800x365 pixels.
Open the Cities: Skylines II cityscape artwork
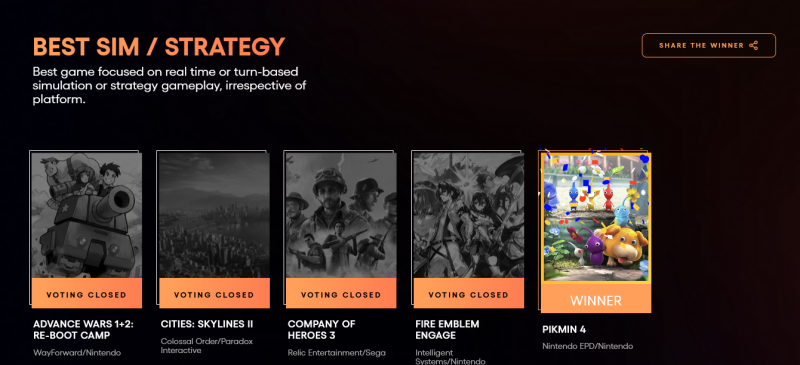214,215
